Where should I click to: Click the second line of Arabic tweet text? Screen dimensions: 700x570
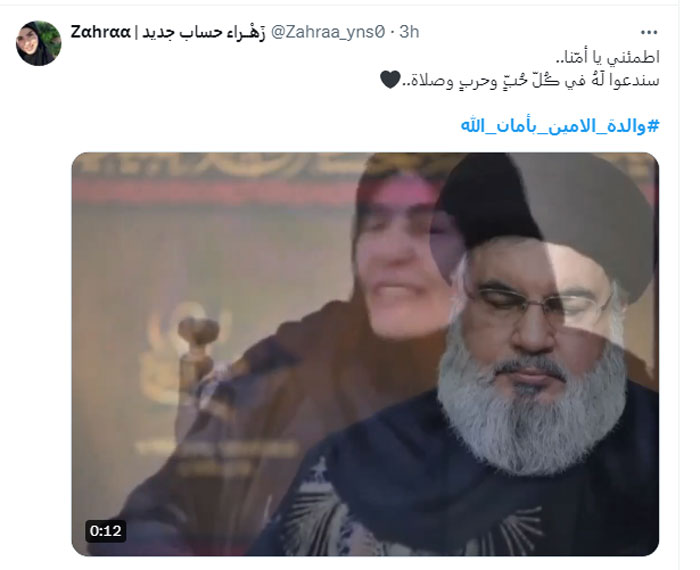[x=520, y=81]
